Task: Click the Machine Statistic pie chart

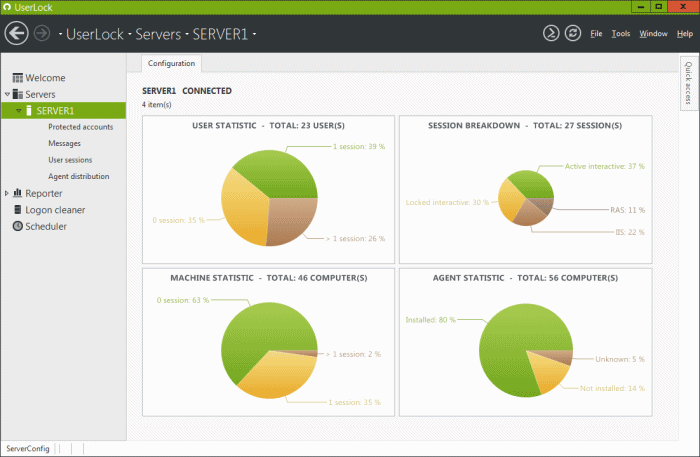Action: tap(269, 350)
